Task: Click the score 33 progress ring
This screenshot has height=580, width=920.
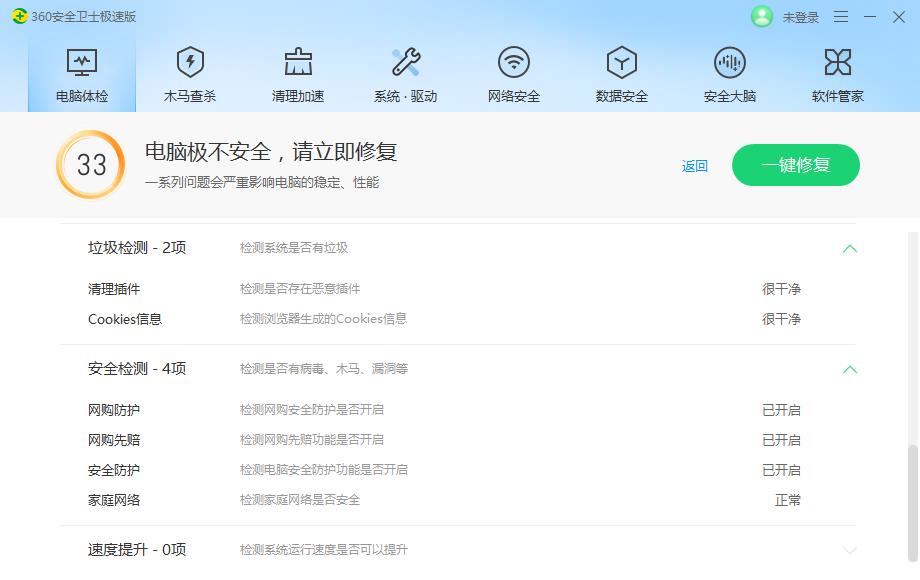Action: (89, 164)
